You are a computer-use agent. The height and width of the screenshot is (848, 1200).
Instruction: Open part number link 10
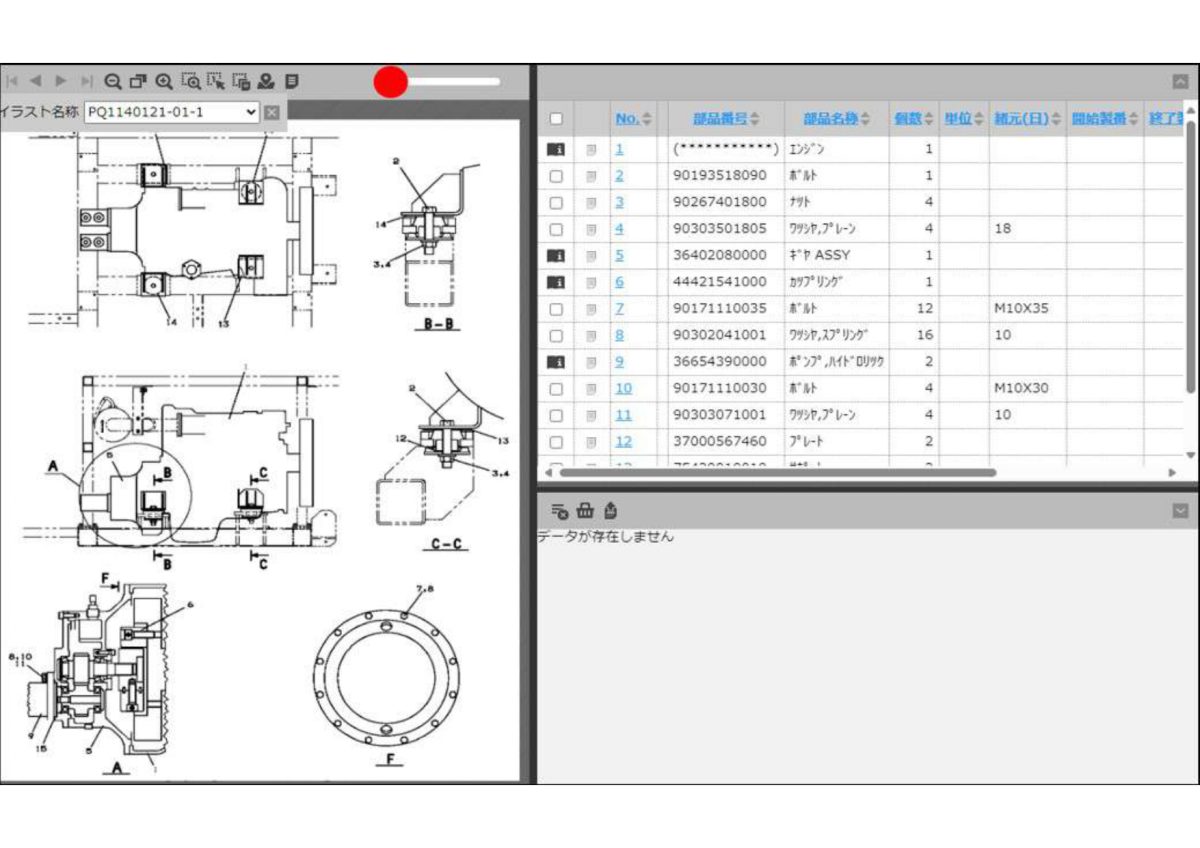click(624, 388)
